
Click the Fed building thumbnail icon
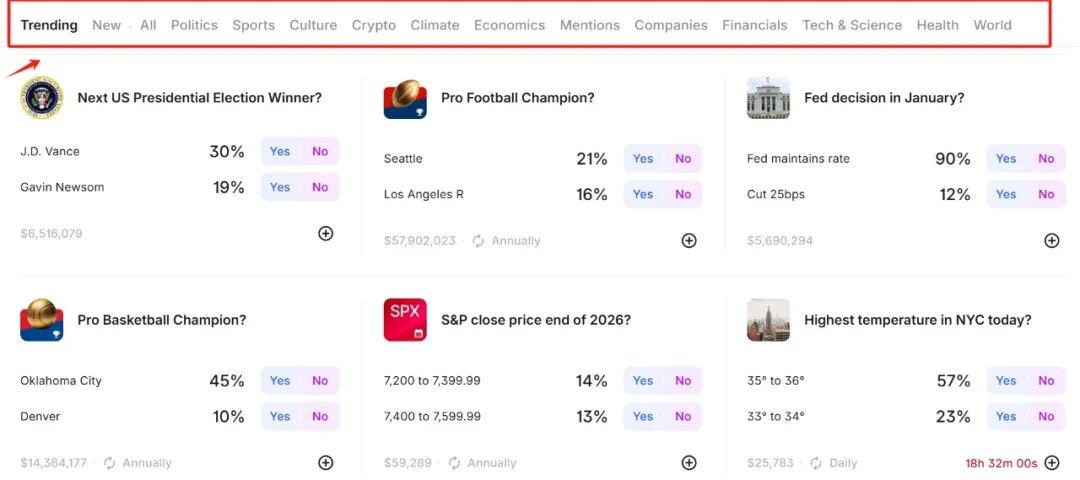(768, 98)
